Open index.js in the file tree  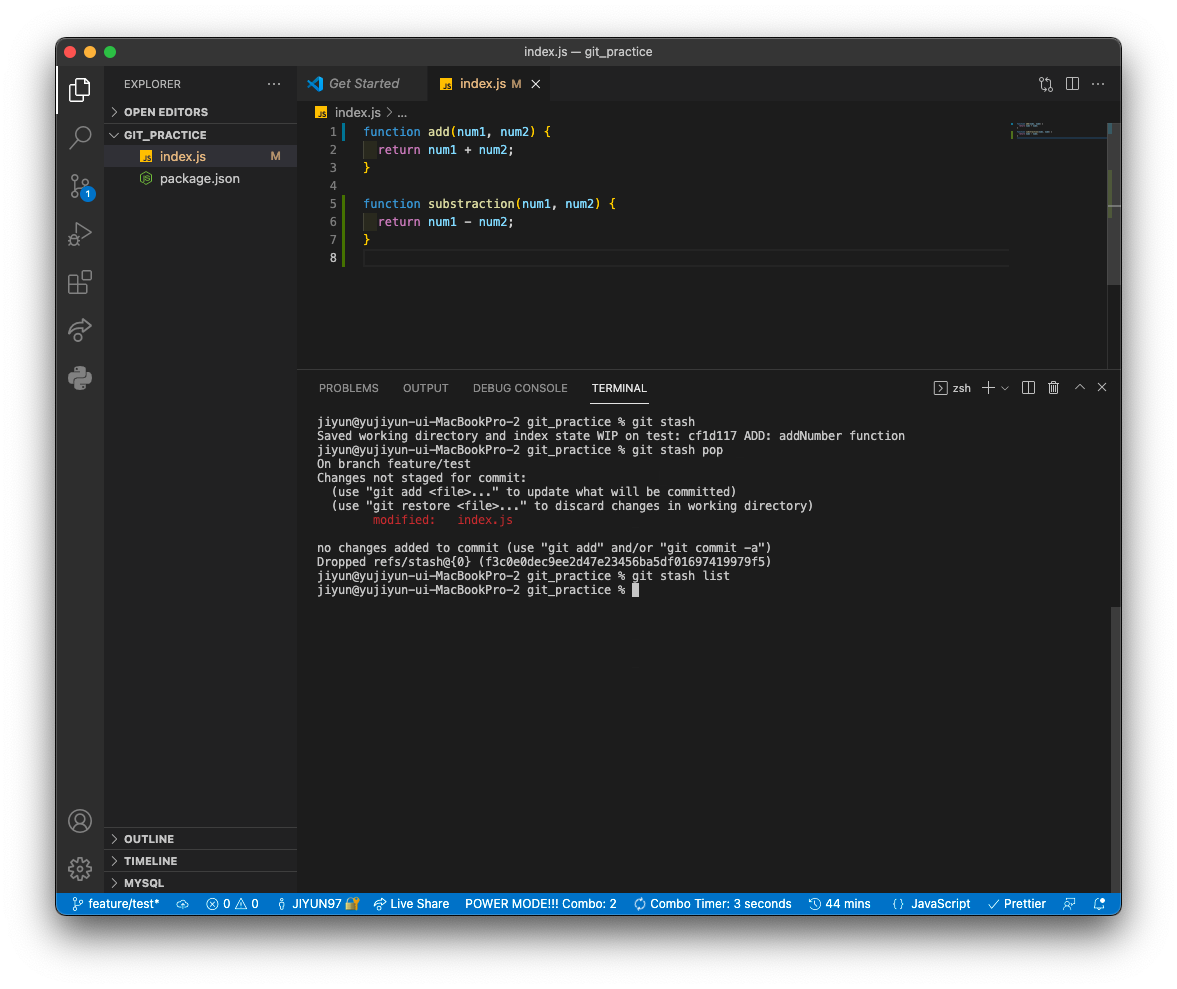coord(200,156)
